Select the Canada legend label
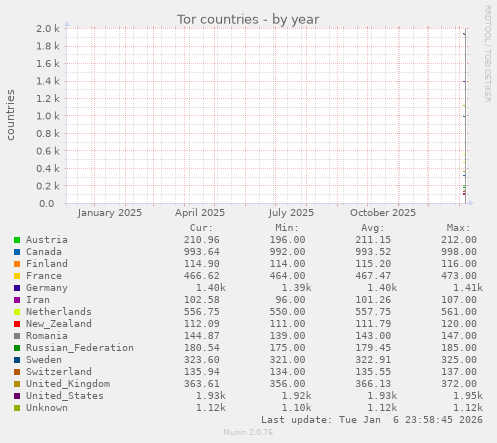This screenshot has width=497, height=443. pyautogui.click(x=44, y=252)
